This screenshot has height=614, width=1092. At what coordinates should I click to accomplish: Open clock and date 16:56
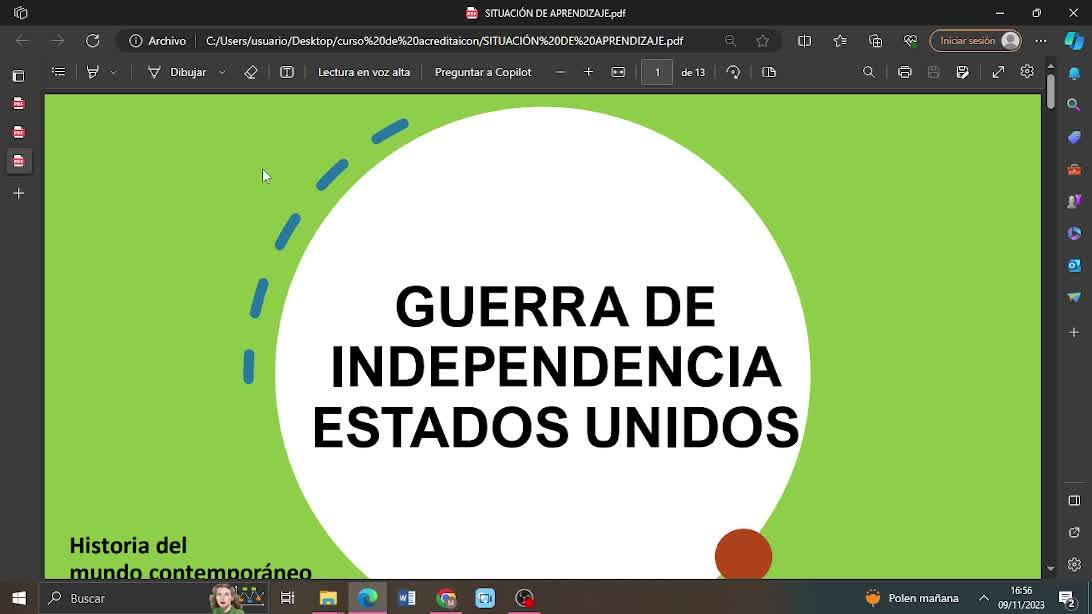tap(1021, 598)
